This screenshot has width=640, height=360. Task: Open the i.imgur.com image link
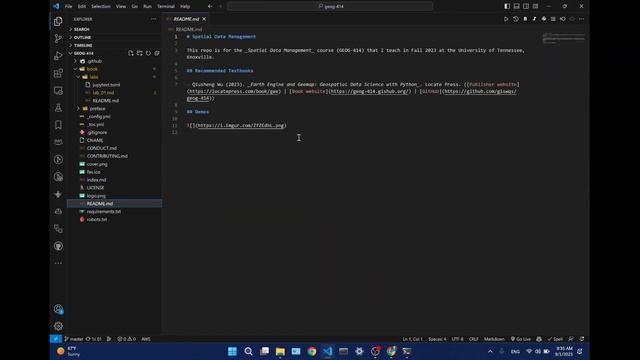coord(241,125)
